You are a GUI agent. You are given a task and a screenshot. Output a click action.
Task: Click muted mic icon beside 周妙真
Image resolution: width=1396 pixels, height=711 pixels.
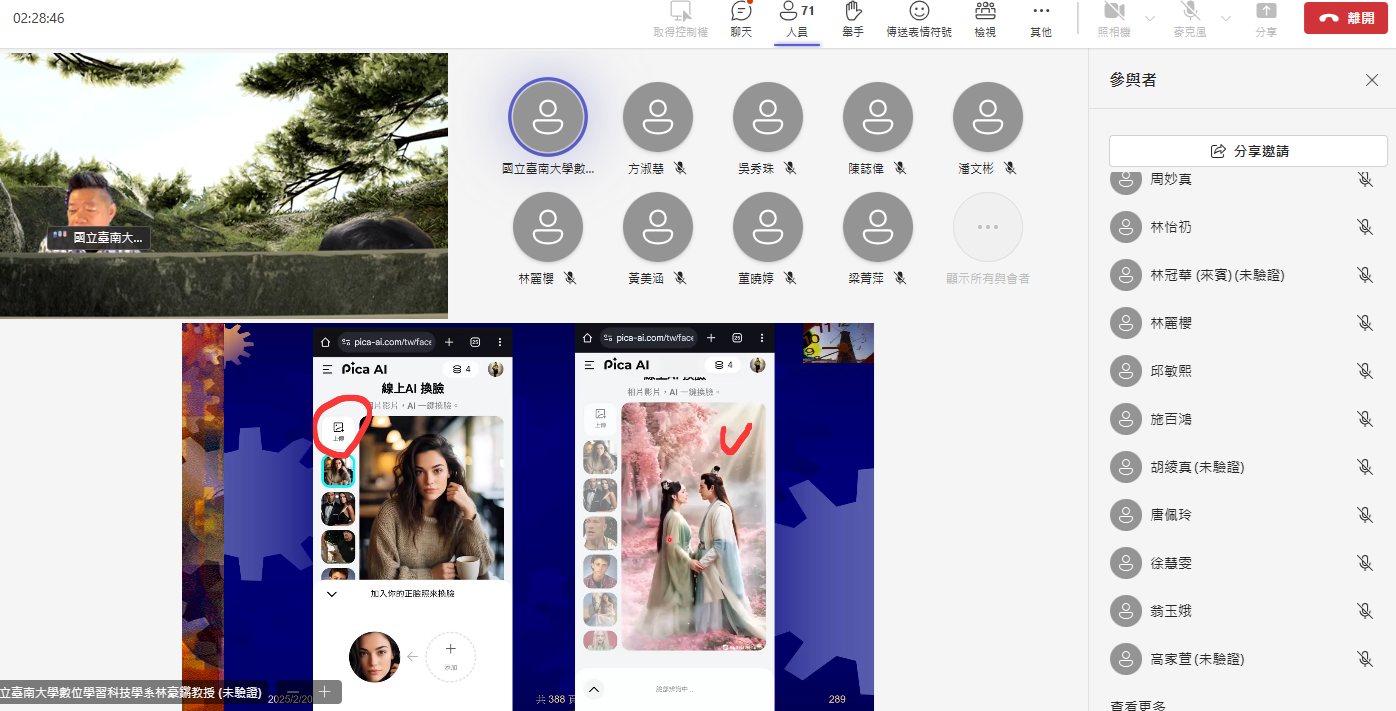[x=1365, y=179]
